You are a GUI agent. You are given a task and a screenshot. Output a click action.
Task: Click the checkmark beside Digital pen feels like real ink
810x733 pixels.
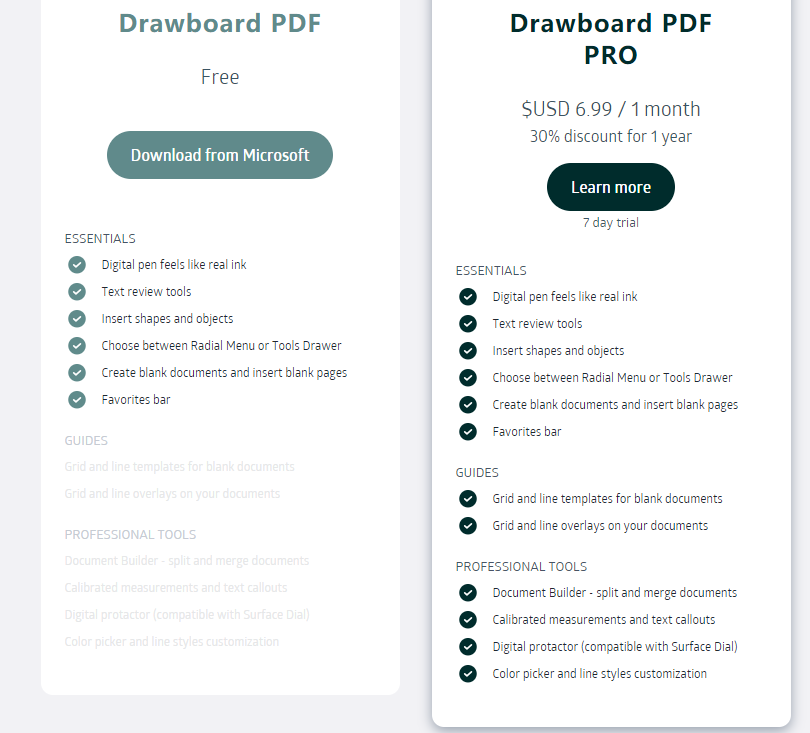point(77,264)
